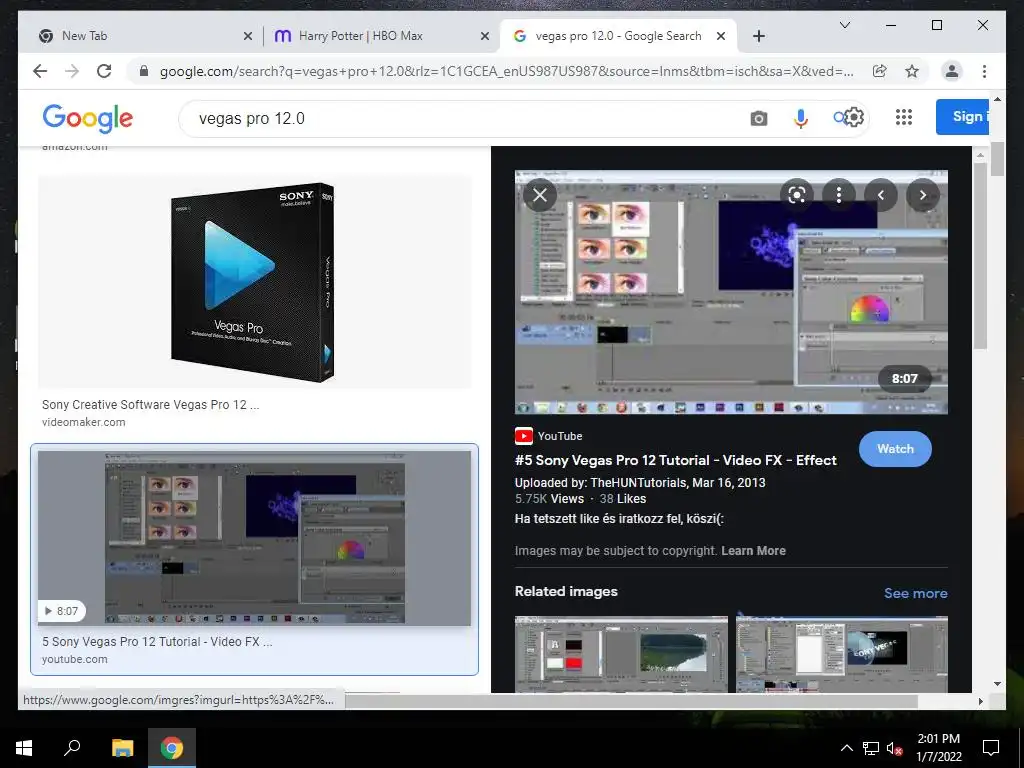This screenshot has height=768, width=1024.
Task: Open the large tutorial preview image
Action: (x=731, y=292)
